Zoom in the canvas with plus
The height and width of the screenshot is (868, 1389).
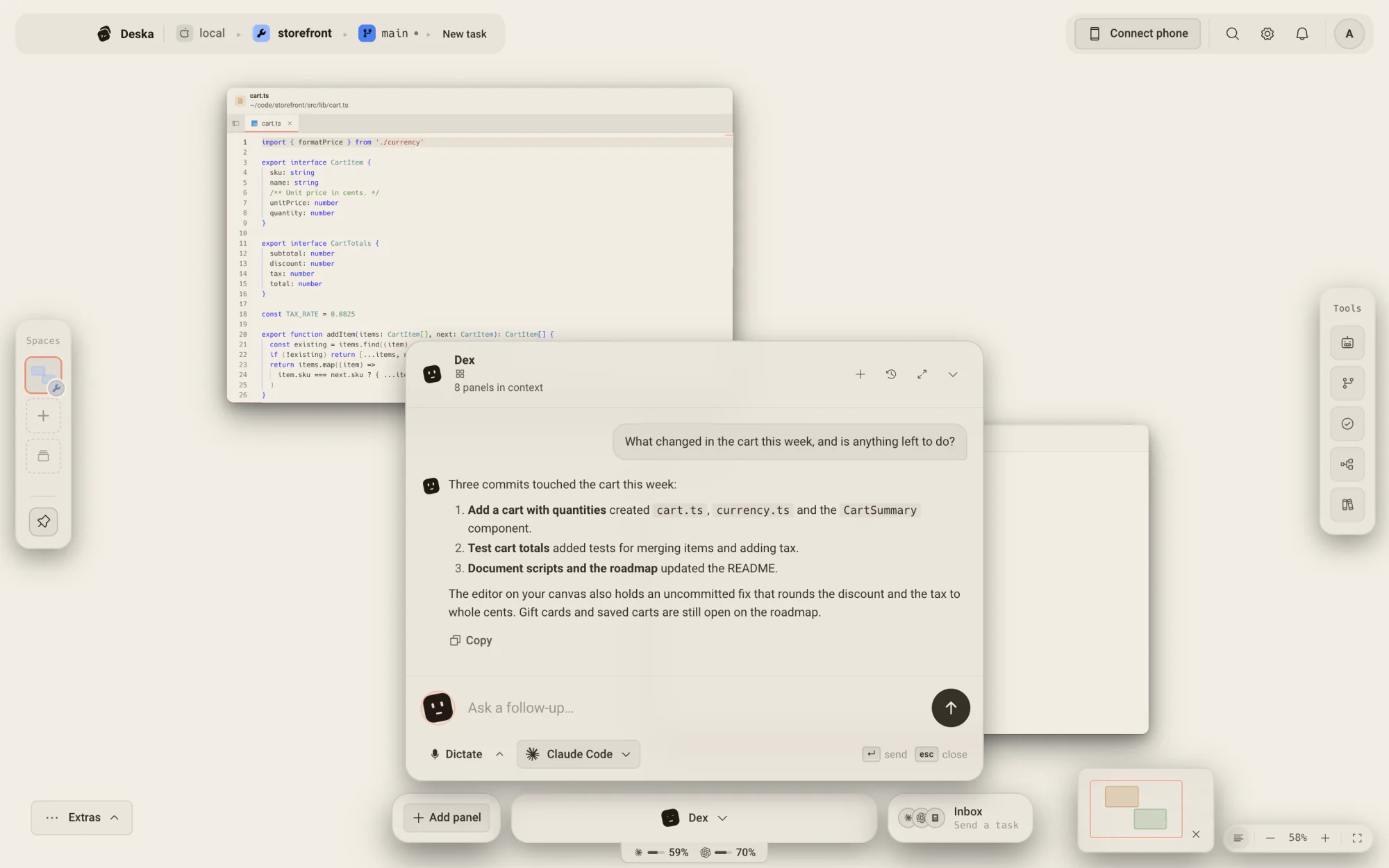click(1325, 838)
